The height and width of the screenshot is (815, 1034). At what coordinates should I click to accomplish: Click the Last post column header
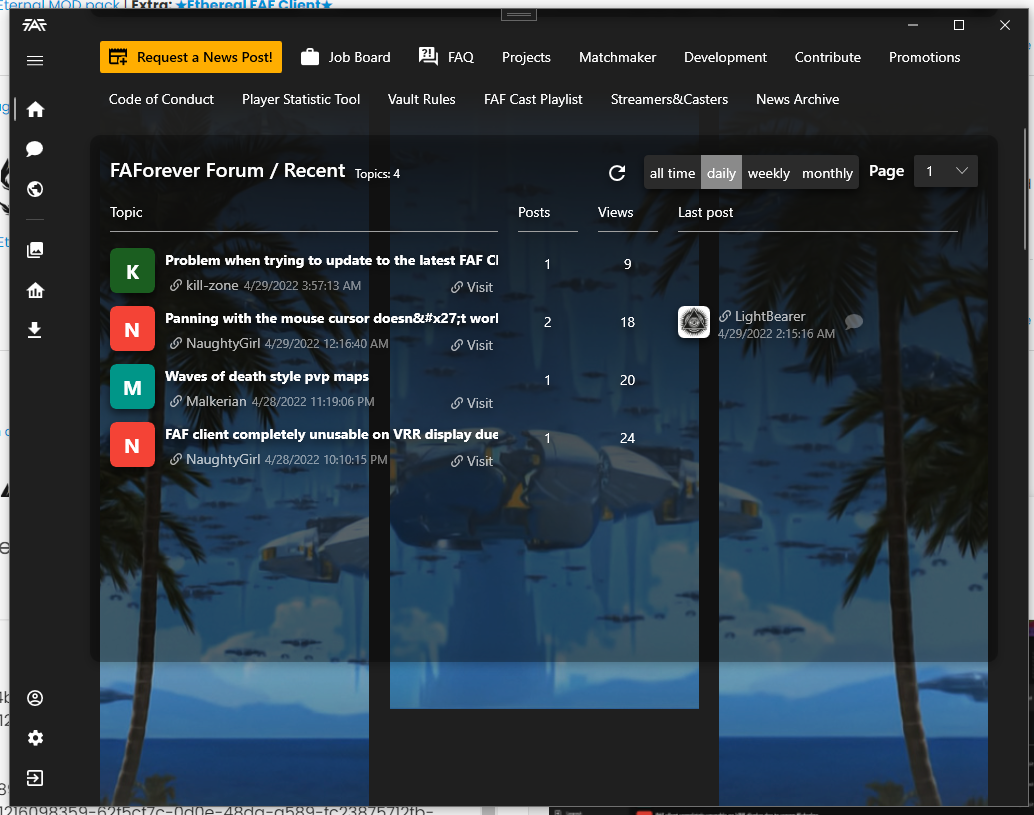(705, 212)
